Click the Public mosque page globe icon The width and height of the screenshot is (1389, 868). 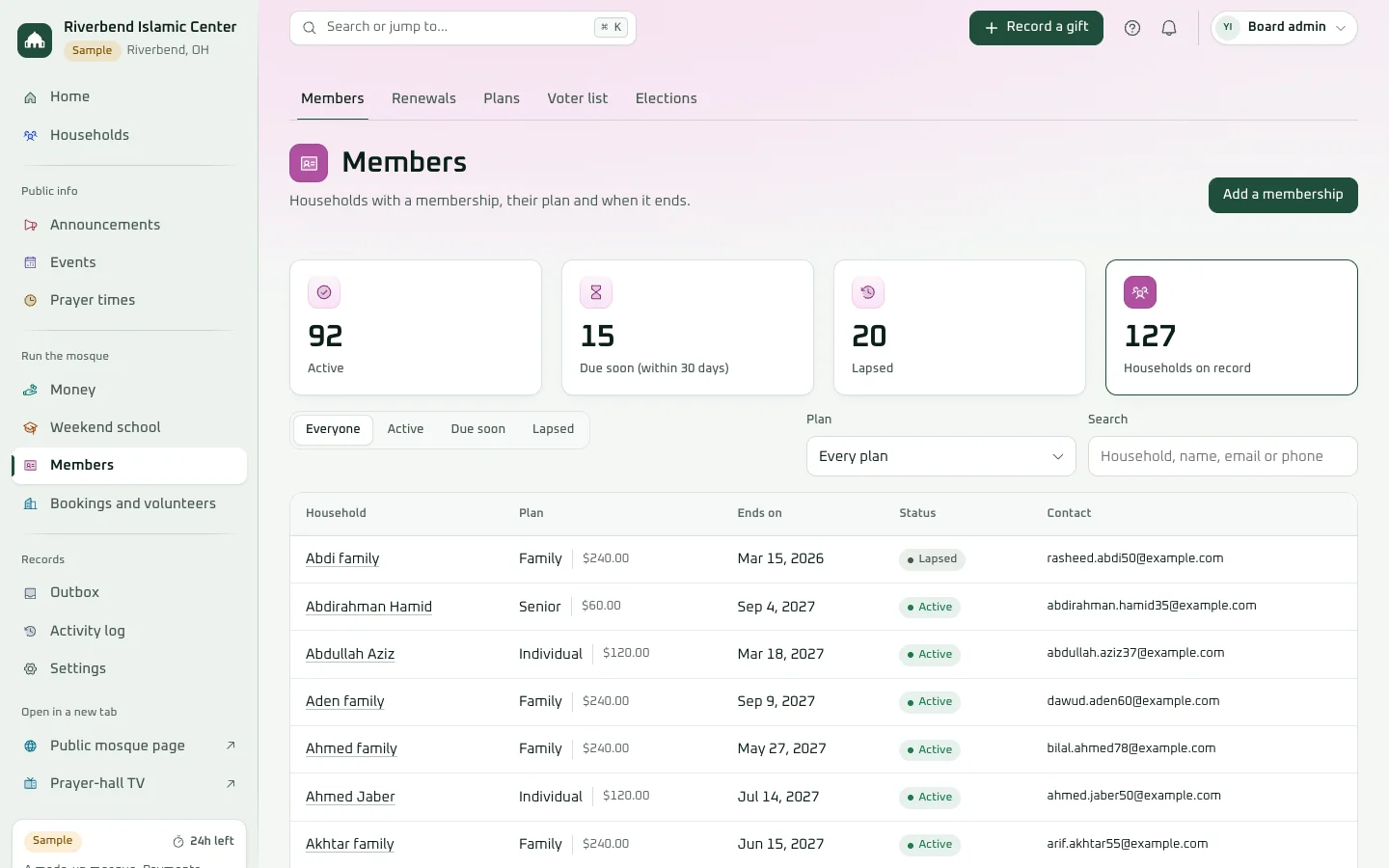coord(31,746)
